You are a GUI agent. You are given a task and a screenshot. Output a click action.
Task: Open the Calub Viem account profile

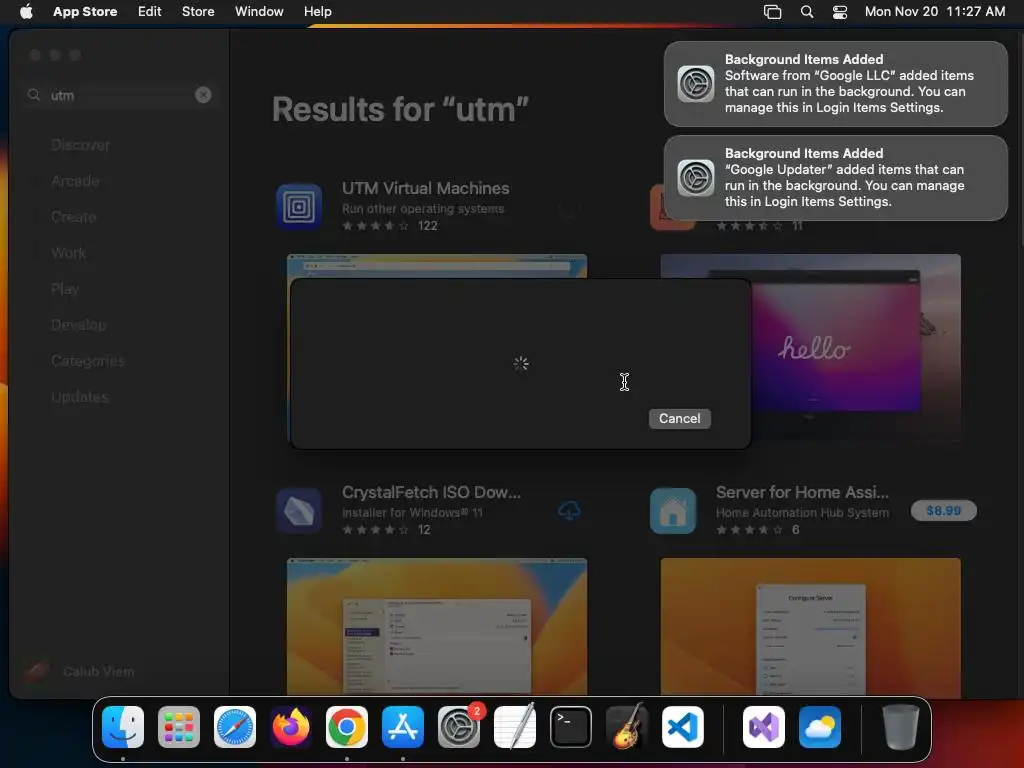pos(80,671)
